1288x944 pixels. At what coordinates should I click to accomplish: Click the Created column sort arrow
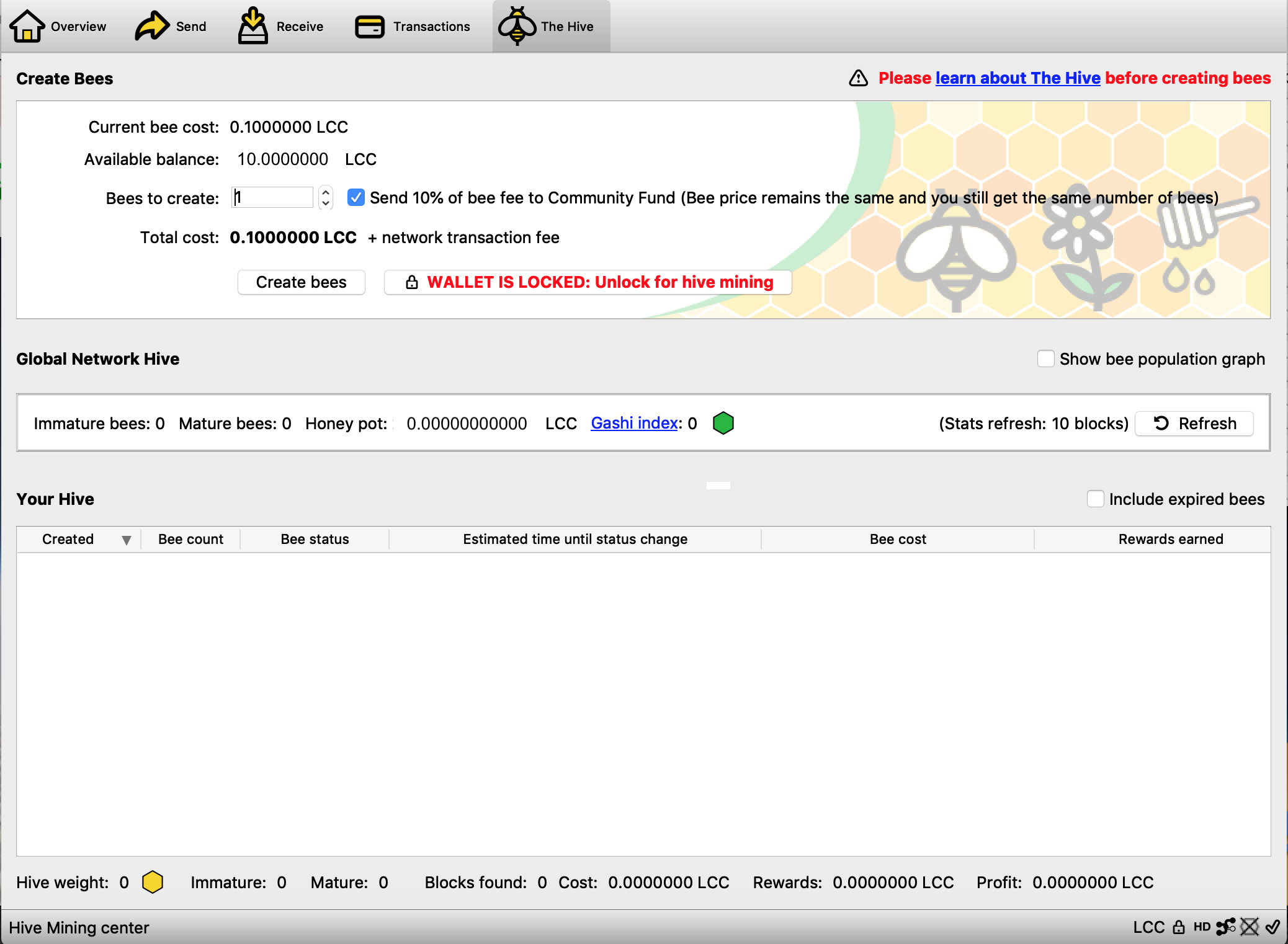127,540
